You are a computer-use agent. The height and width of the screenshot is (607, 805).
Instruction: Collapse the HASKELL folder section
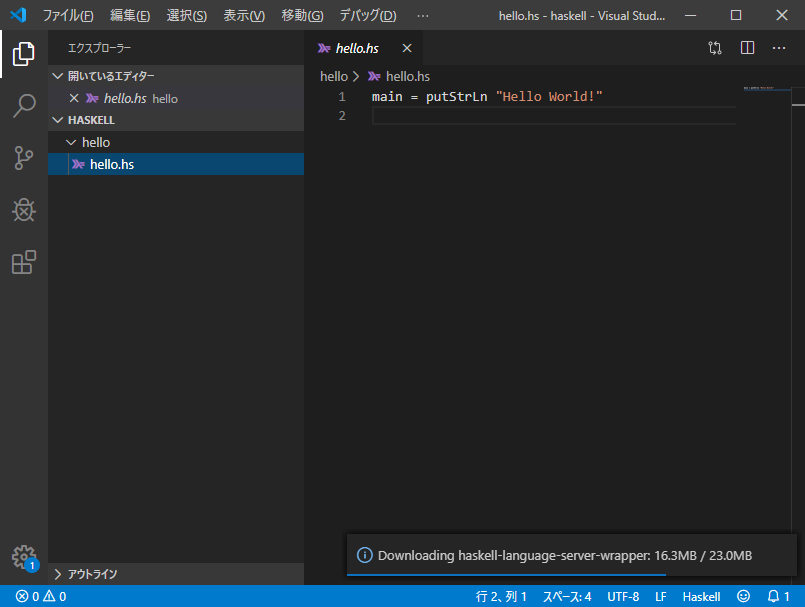pyautogui.click(x=90, y=119)
